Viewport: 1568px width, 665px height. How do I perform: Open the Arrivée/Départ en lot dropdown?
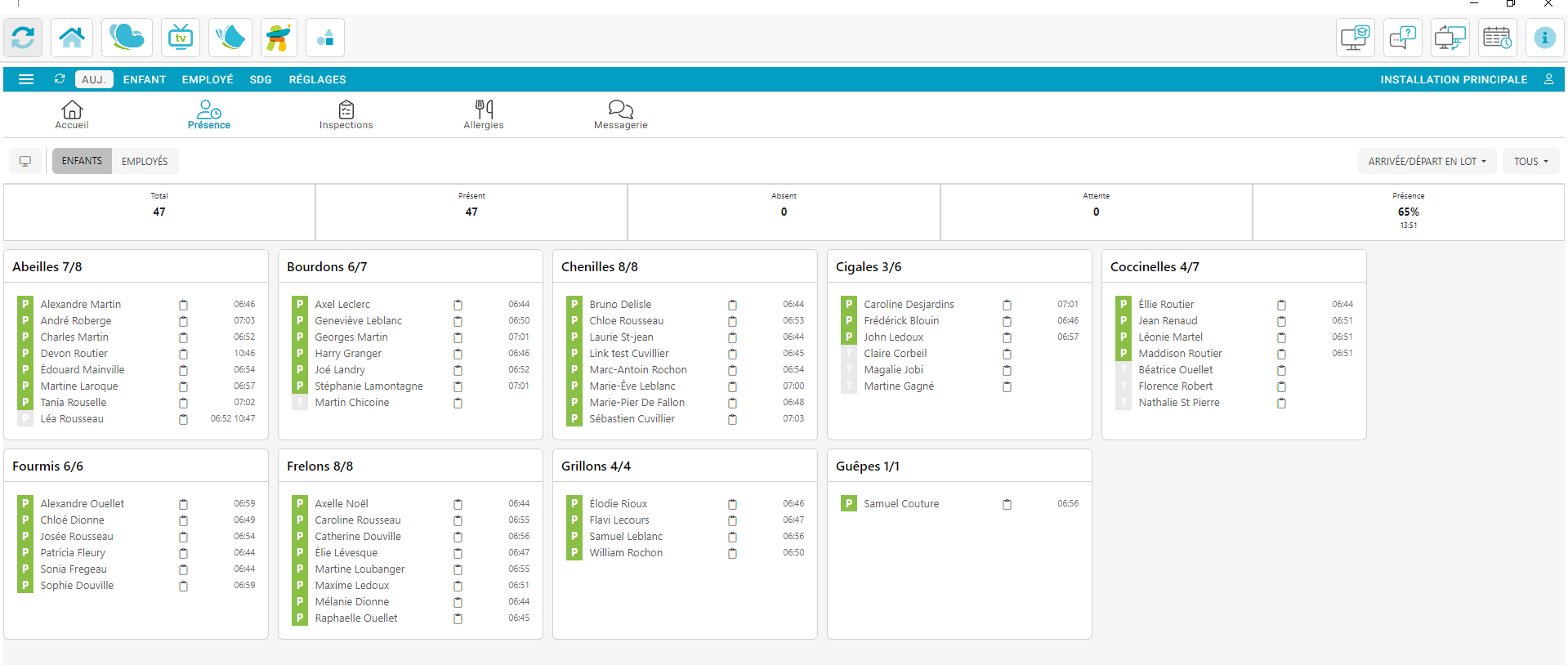1427,161
